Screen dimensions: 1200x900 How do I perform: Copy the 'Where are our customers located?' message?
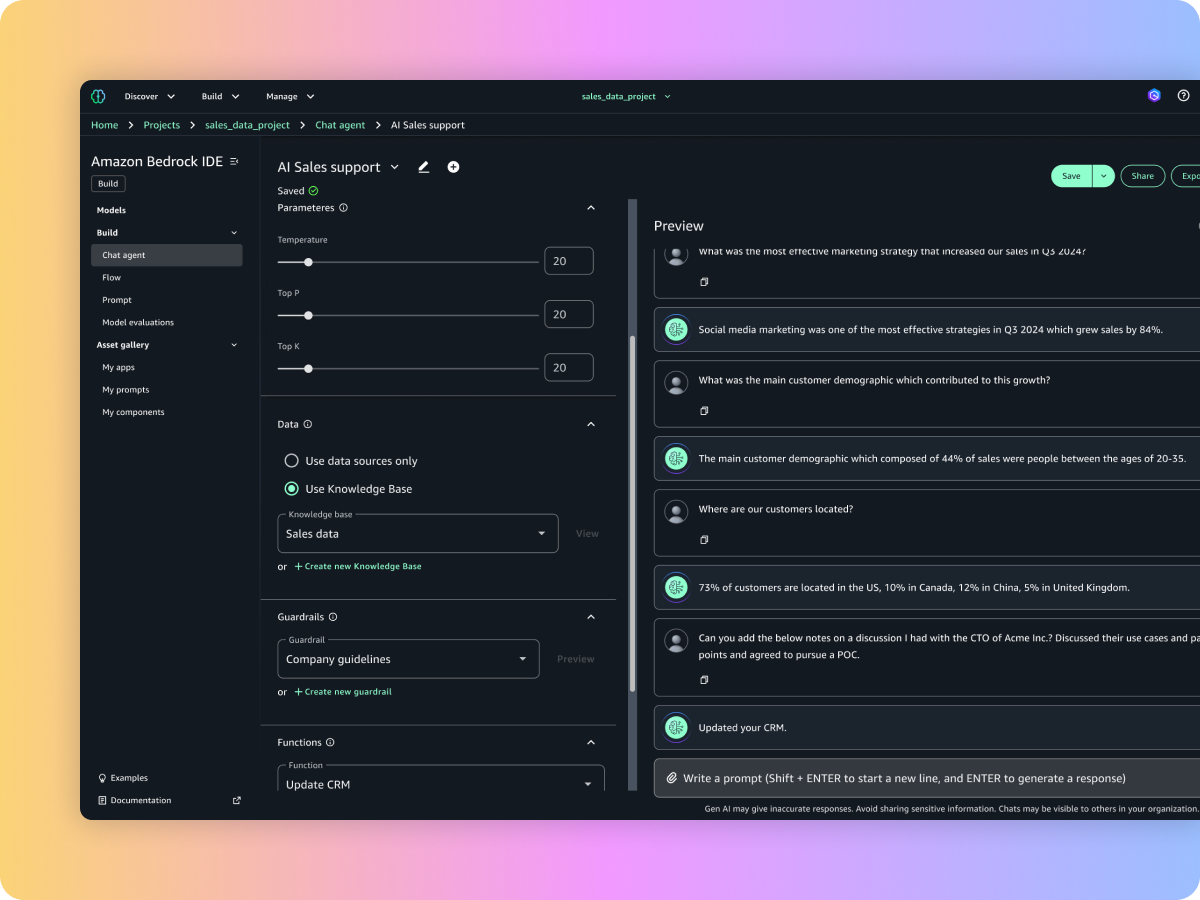coord(704,540)
